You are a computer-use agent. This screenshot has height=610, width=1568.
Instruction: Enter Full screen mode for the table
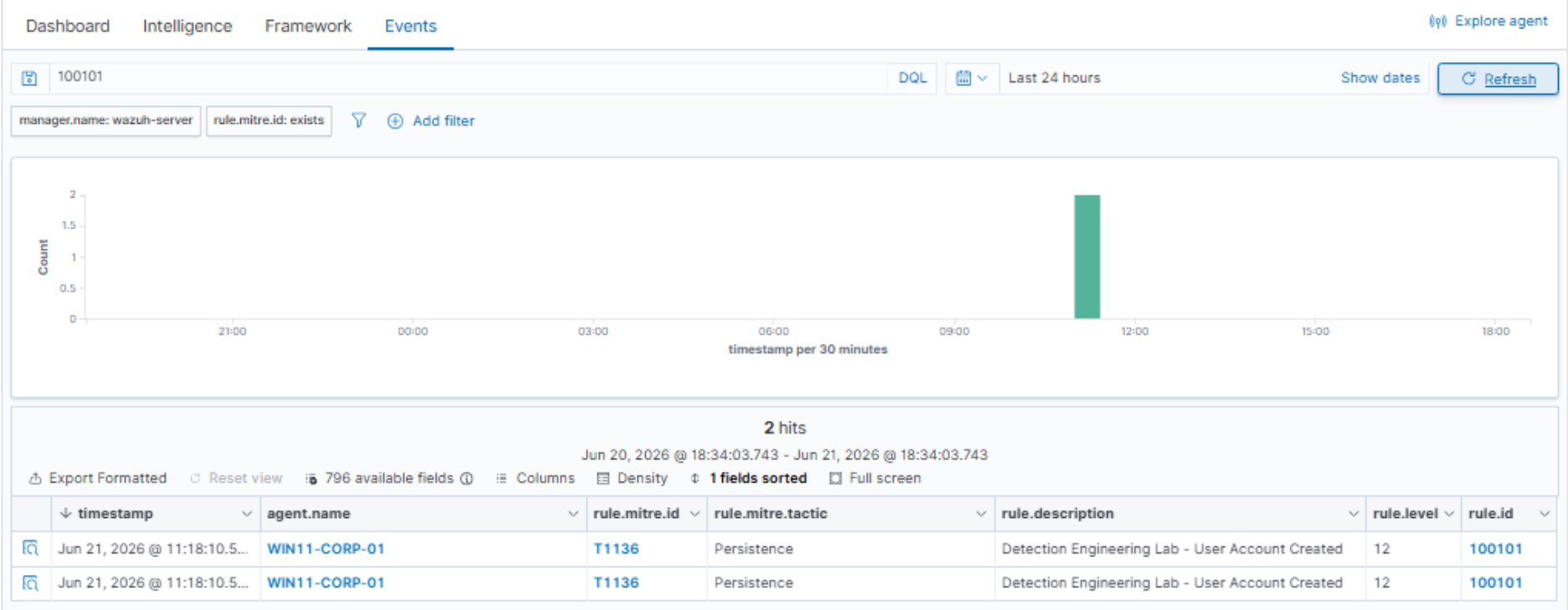pos(875,478)
